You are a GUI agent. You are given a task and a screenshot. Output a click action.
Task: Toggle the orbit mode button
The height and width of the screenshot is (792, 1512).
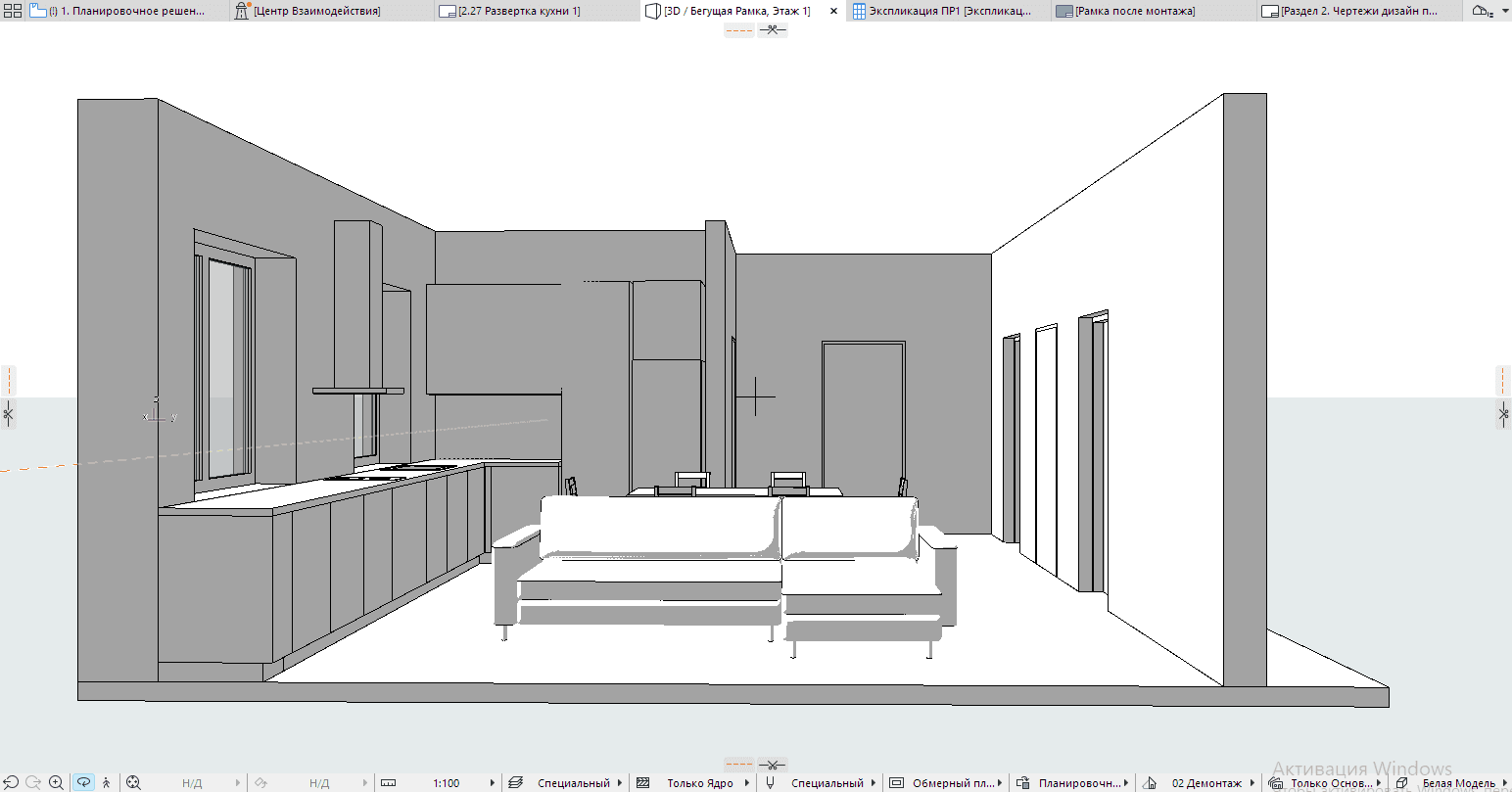[x=83, y=782]
